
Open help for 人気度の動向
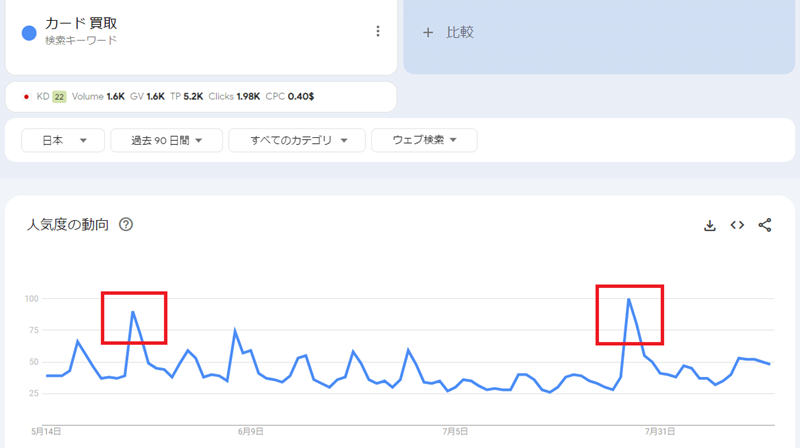pyautogui.click(x=126, y=225)
